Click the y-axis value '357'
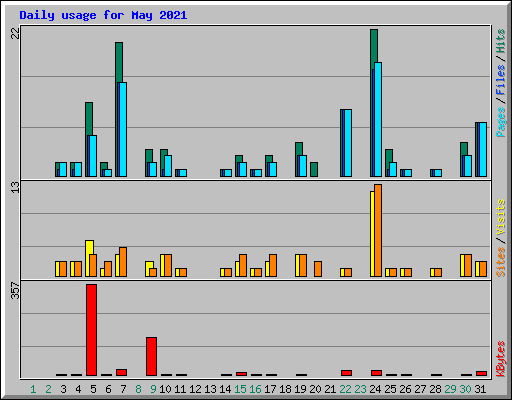The height and width of the screenshot is (400, 512). 15,291
